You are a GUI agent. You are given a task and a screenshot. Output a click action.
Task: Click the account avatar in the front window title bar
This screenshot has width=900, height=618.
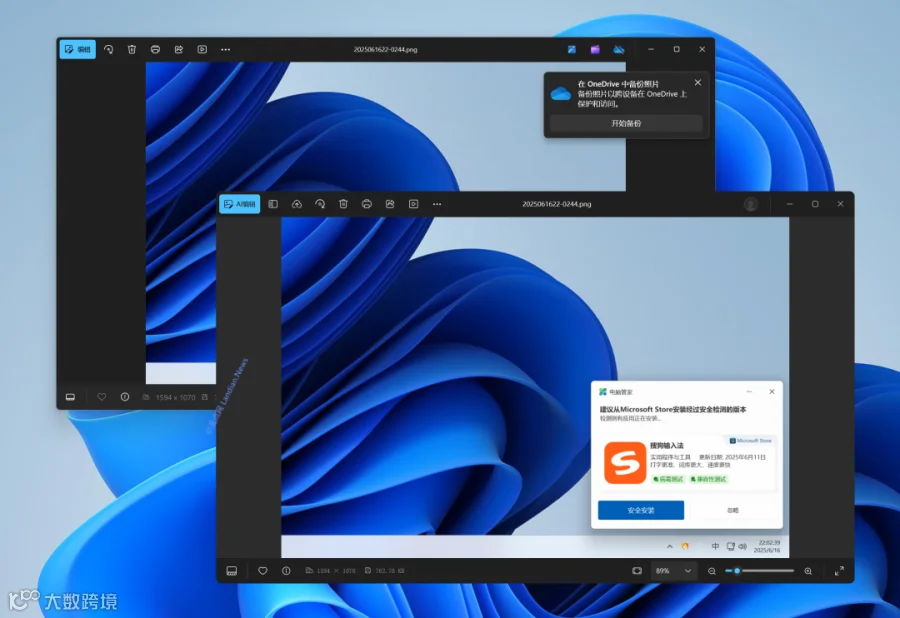751,204
